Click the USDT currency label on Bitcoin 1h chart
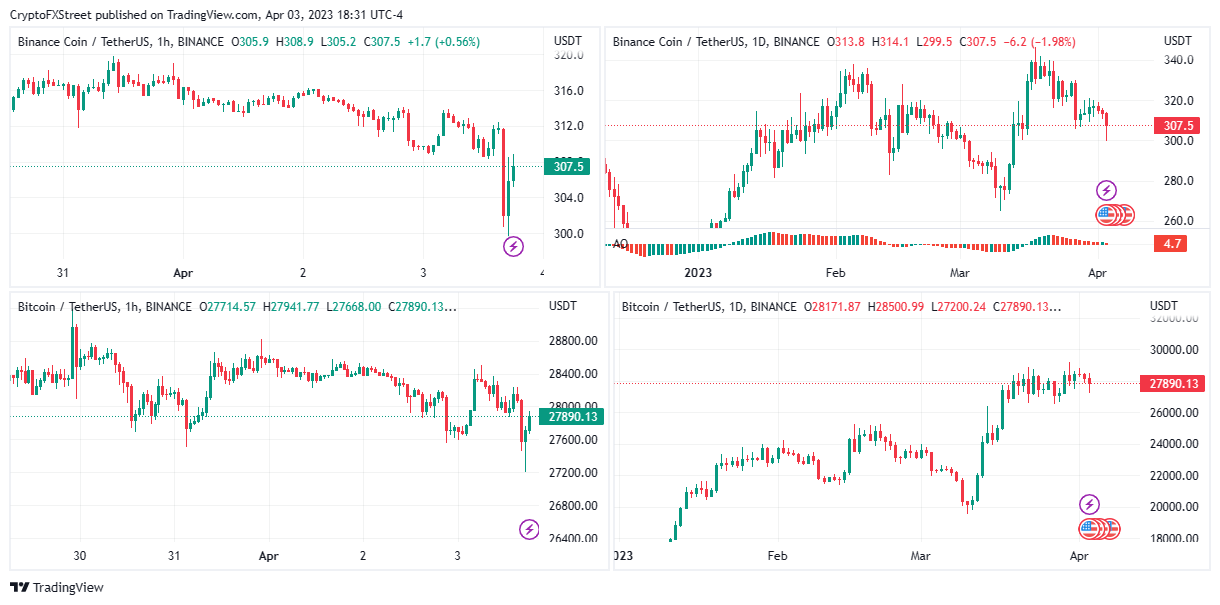1220x605 pixels. point(563,306)
